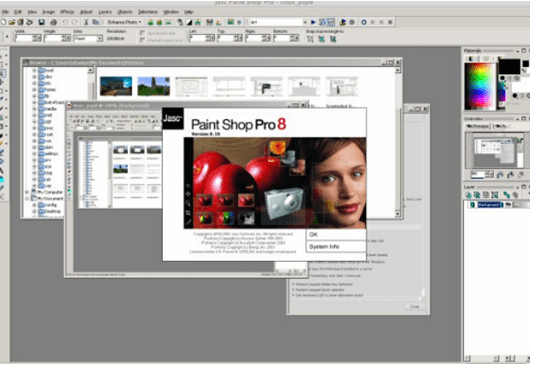Click the New Raster Layer icon
556x366 pixels.
(468, 195)
